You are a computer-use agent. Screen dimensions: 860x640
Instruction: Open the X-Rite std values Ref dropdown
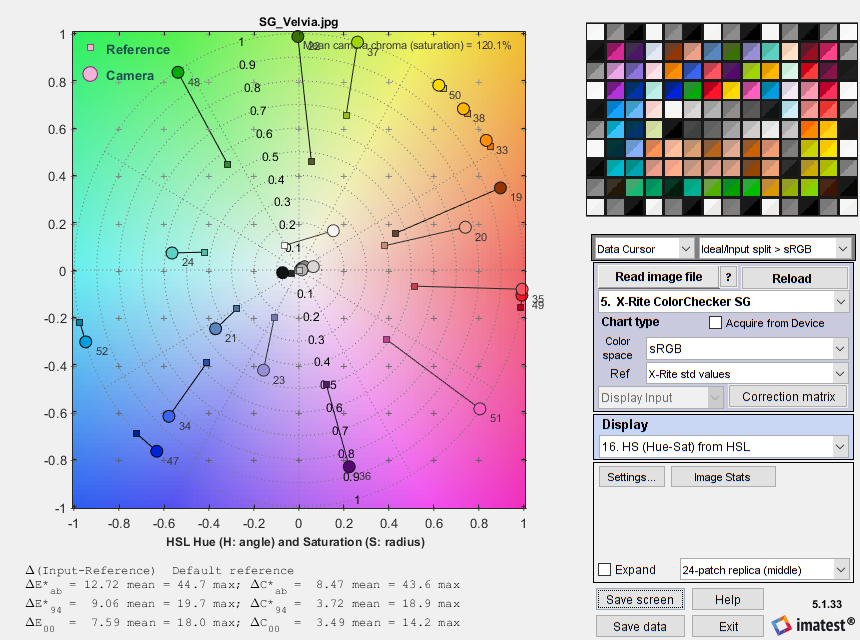746,374
